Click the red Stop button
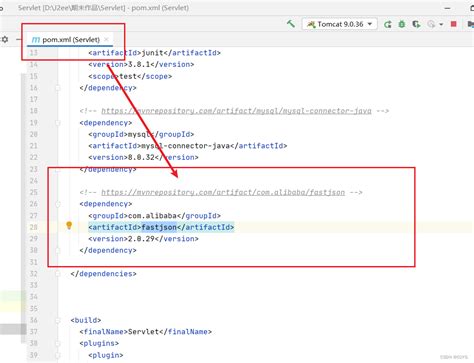Viewport: 474px width, 363px height. click(453, 24)
